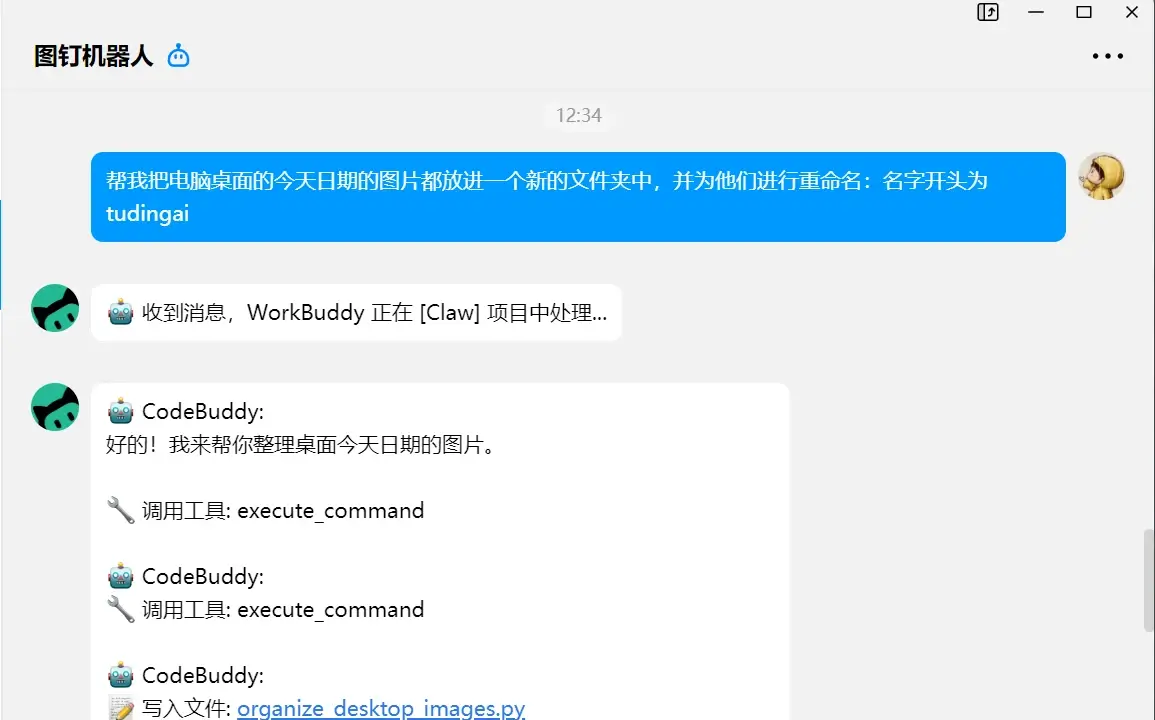Click the pop-out window icon in title bar
1155x720 pixels.
(x=988, y=13)
